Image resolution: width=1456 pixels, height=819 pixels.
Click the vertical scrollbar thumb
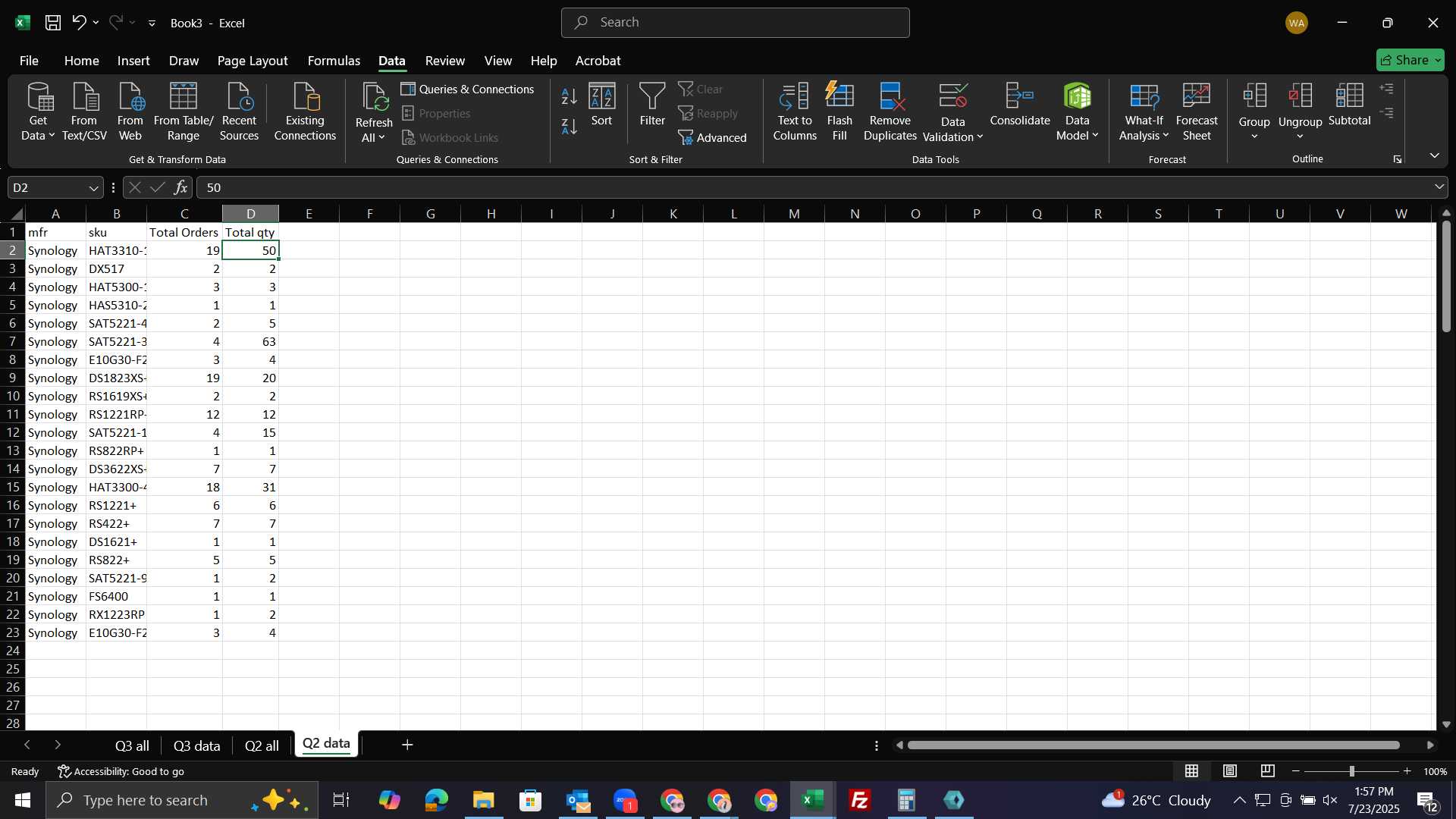[x=1446, y=277]
